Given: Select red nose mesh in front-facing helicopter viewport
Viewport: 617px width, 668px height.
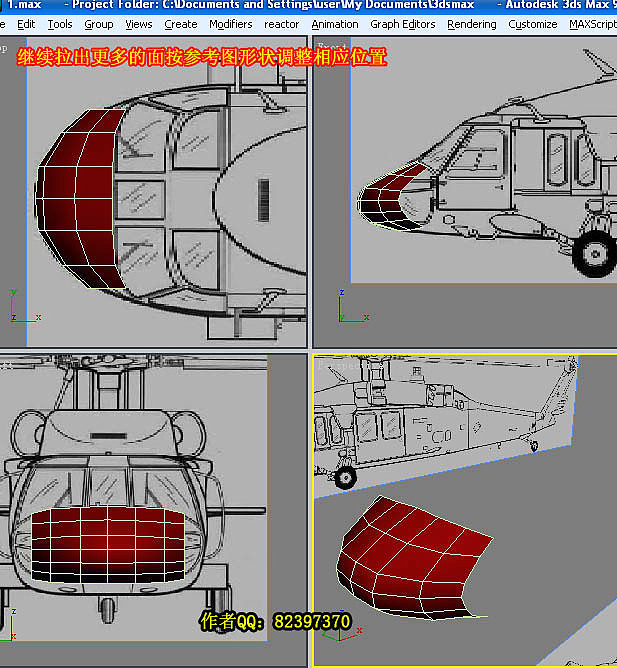Looking at the screenshot, I should coord(108,545).
